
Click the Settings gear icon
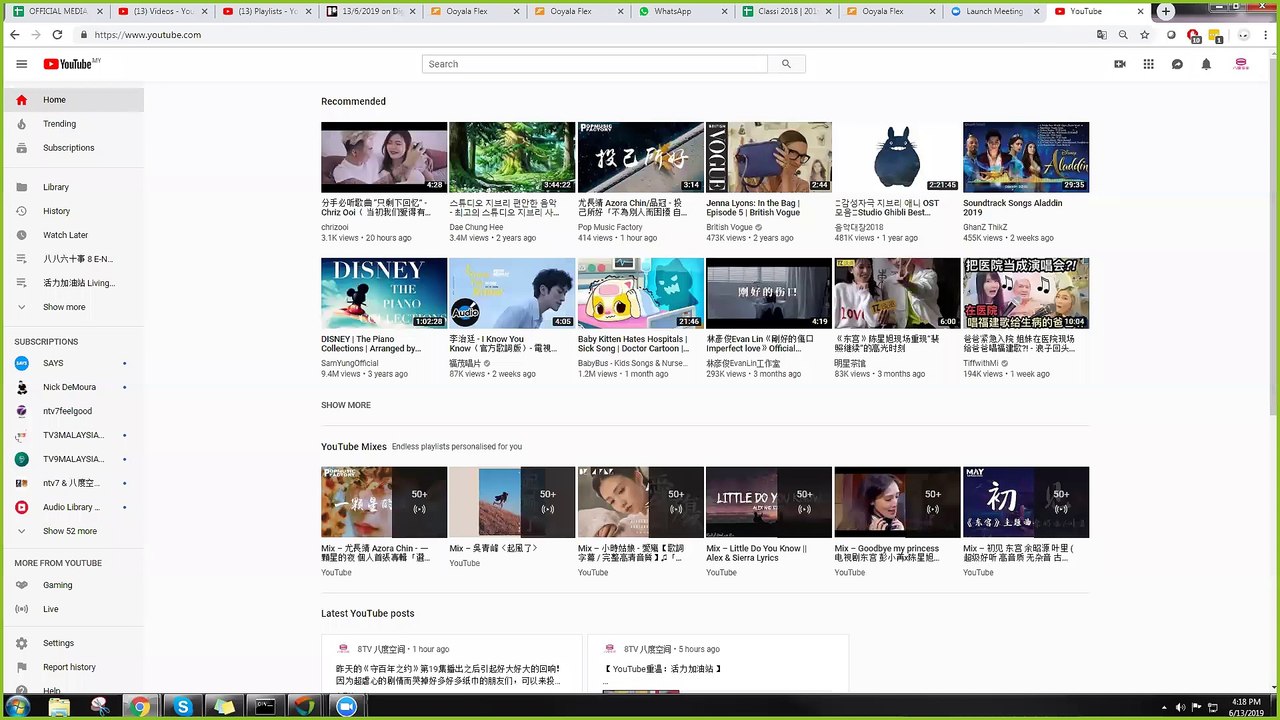pyautogui.click(x=22, y=643)
